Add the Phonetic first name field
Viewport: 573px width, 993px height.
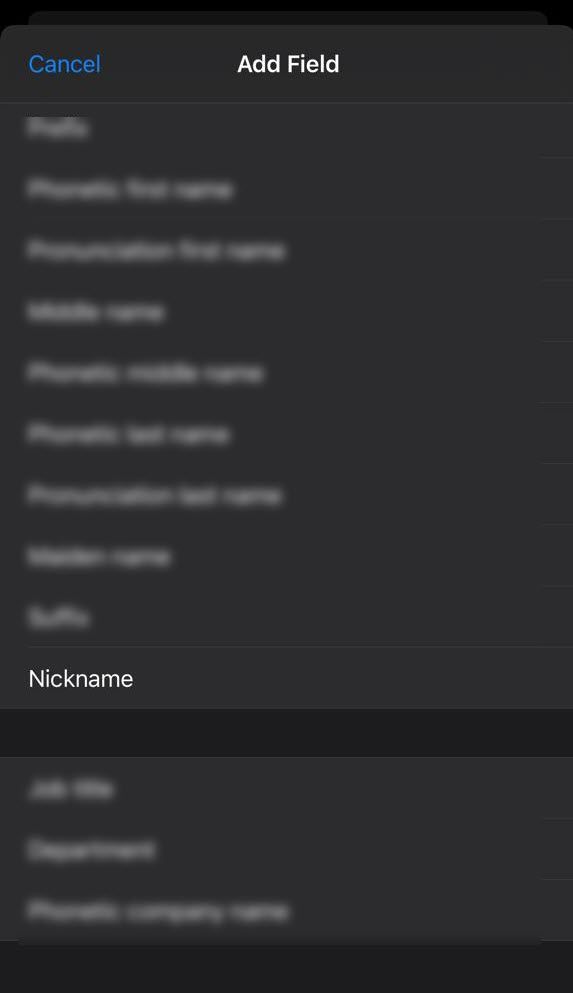point(286,189)
